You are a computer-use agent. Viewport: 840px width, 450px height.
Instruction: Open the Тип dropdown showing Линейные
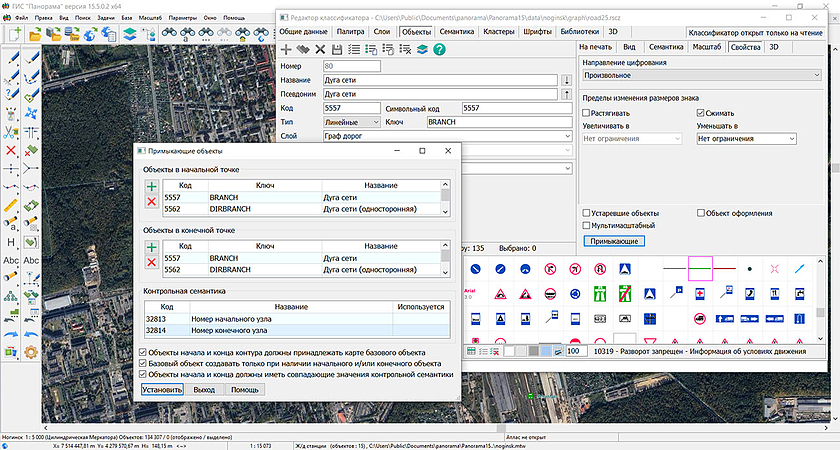(351, 122)
